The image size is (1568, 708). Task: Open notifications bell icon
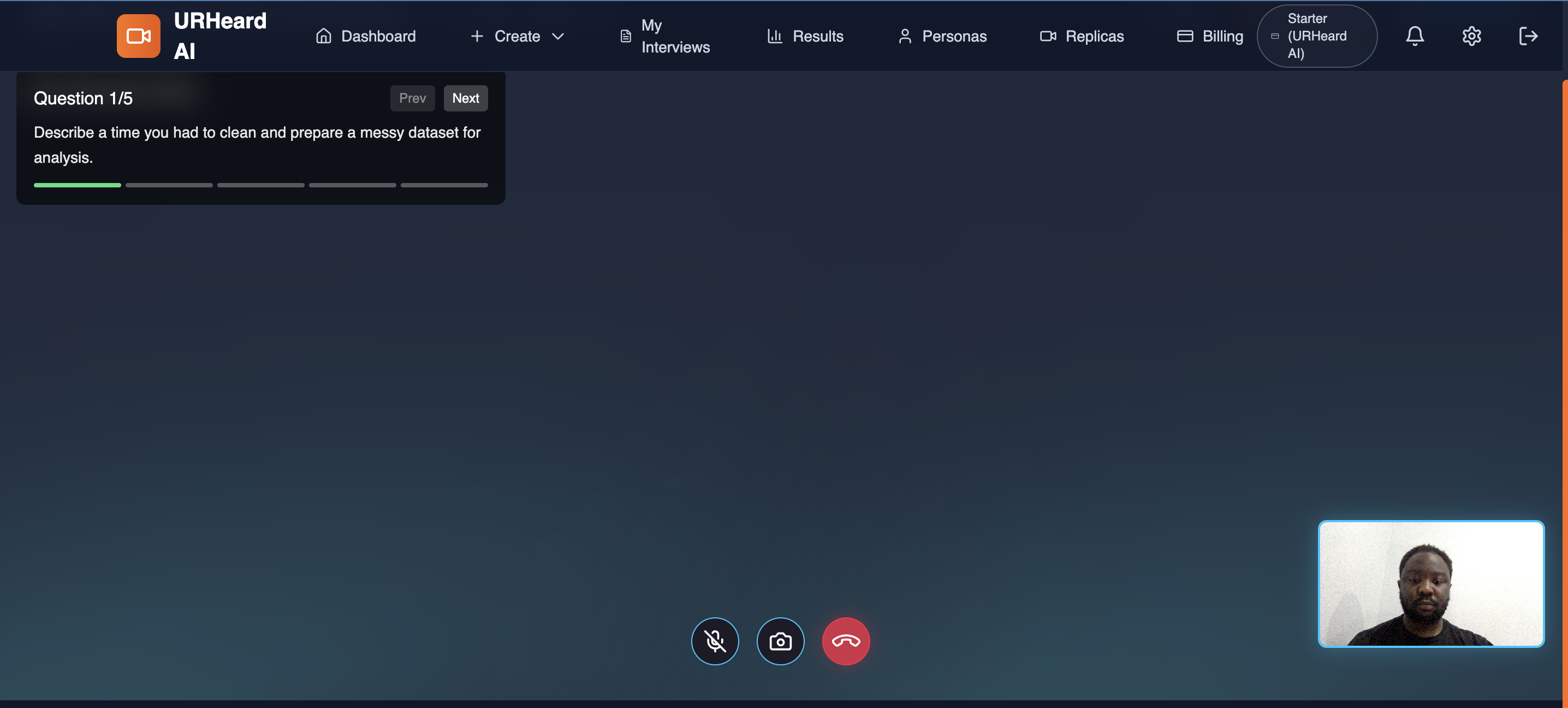(1414, 36)
